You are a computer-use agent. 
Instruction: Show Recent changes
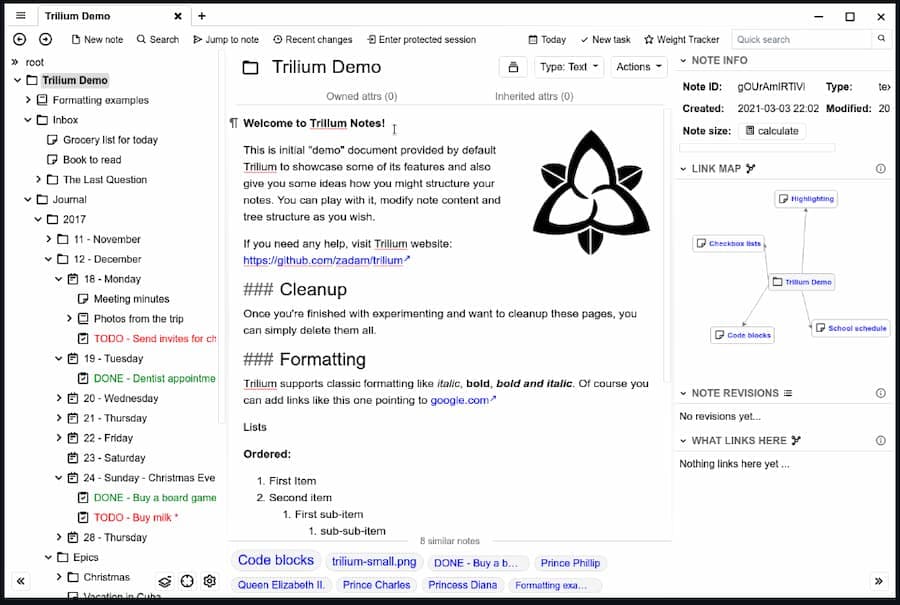[313, 40]
